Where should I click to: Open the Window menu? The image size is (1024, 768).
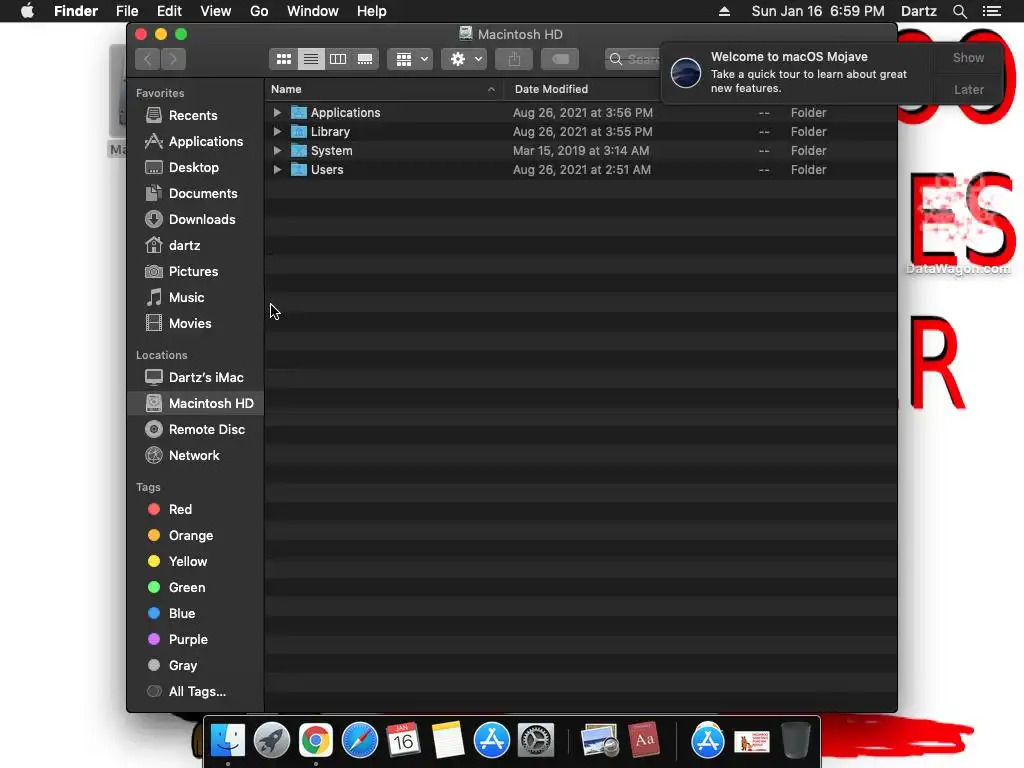[x=313, y=11]
